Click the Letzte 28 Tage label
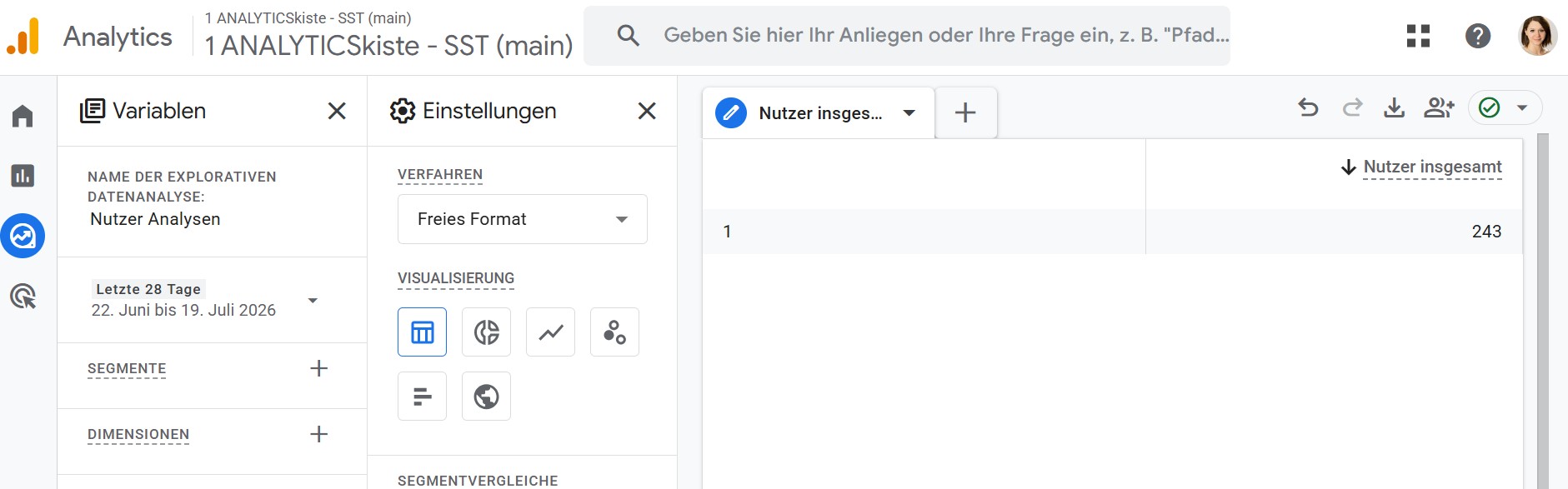1568x489 pixels. pos(148,289)
